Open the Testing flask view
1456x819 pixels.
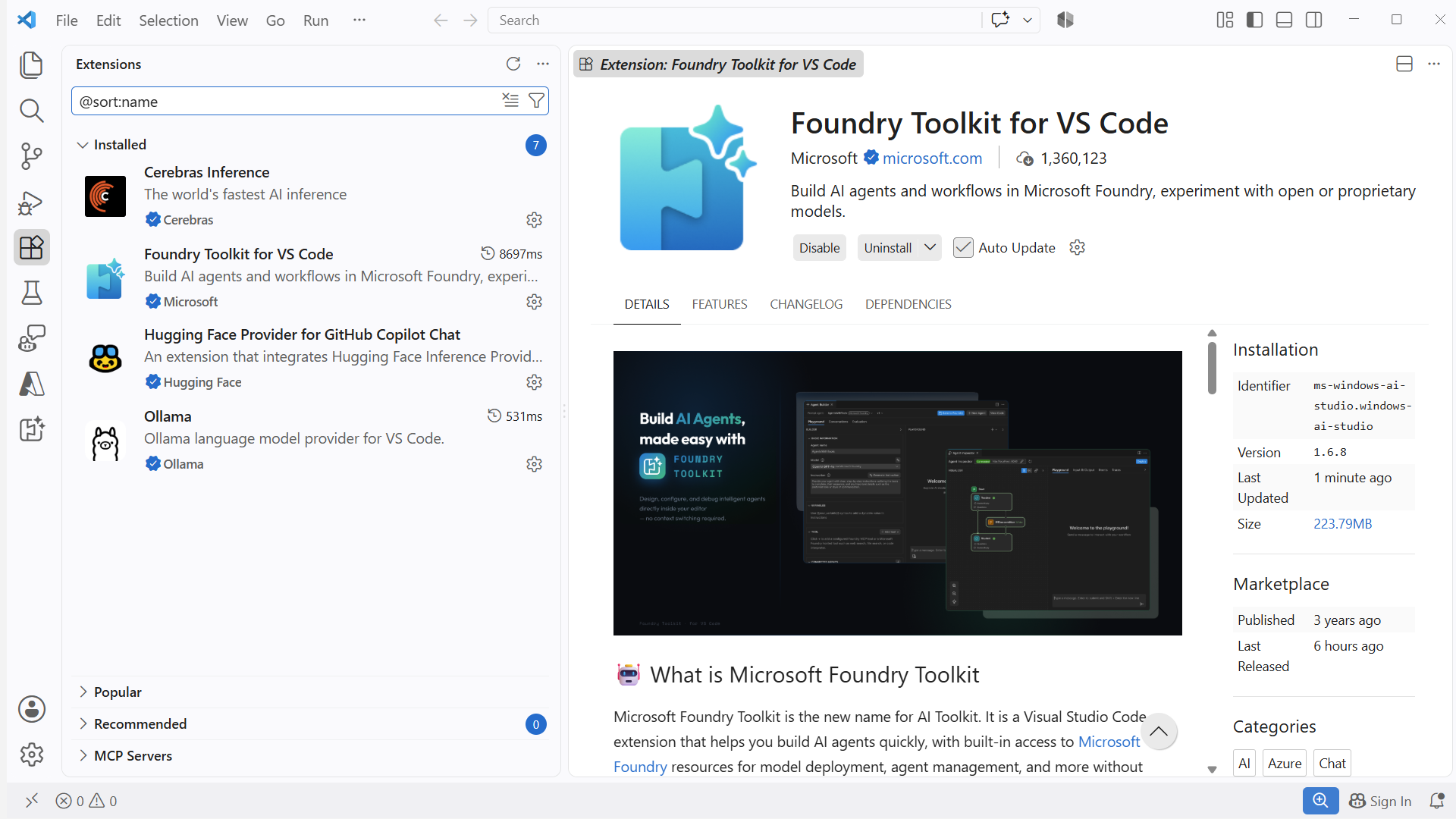[x=31, y=293]
